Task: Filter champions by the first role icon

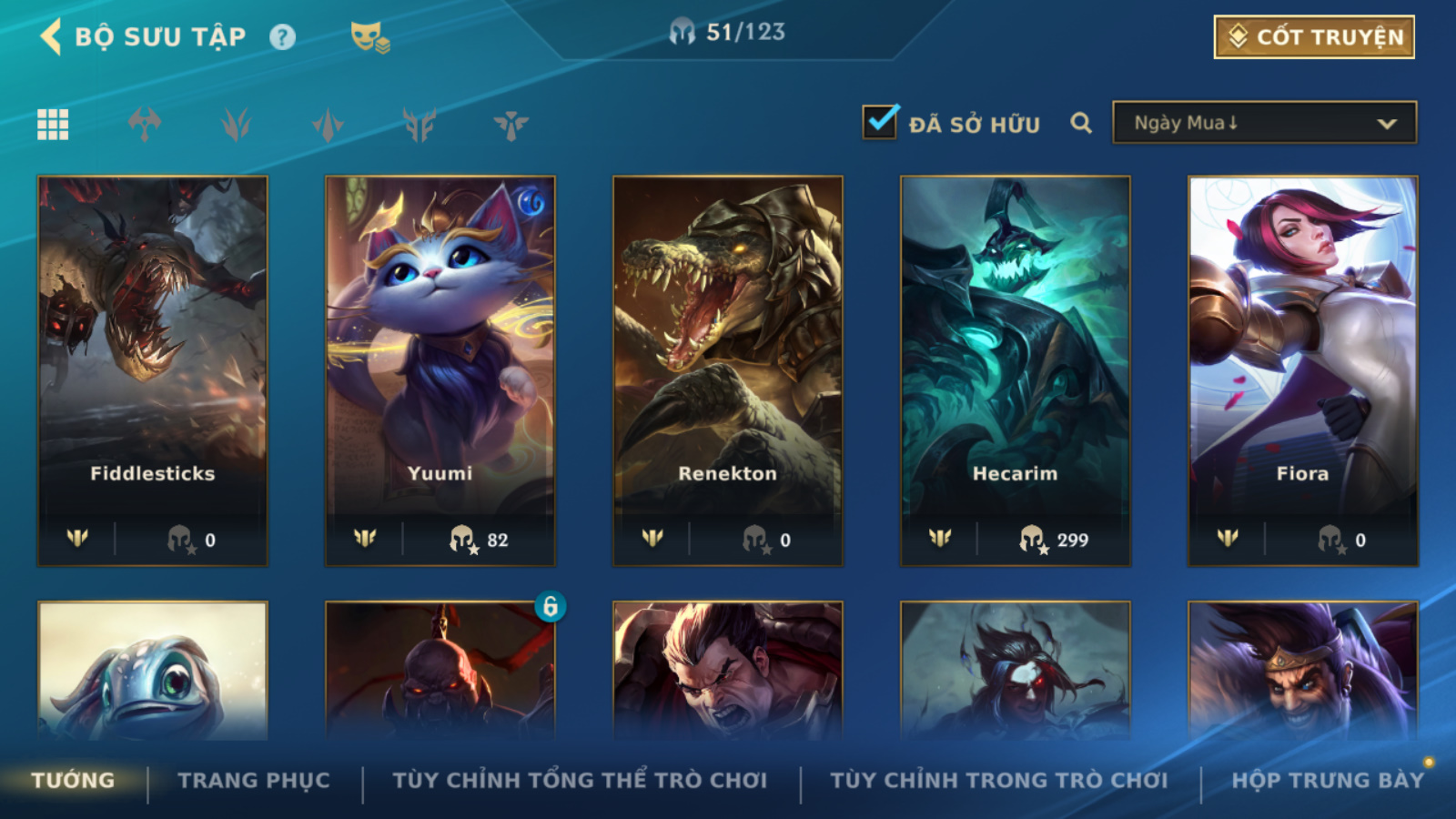Action: click(x=145, y=124)
